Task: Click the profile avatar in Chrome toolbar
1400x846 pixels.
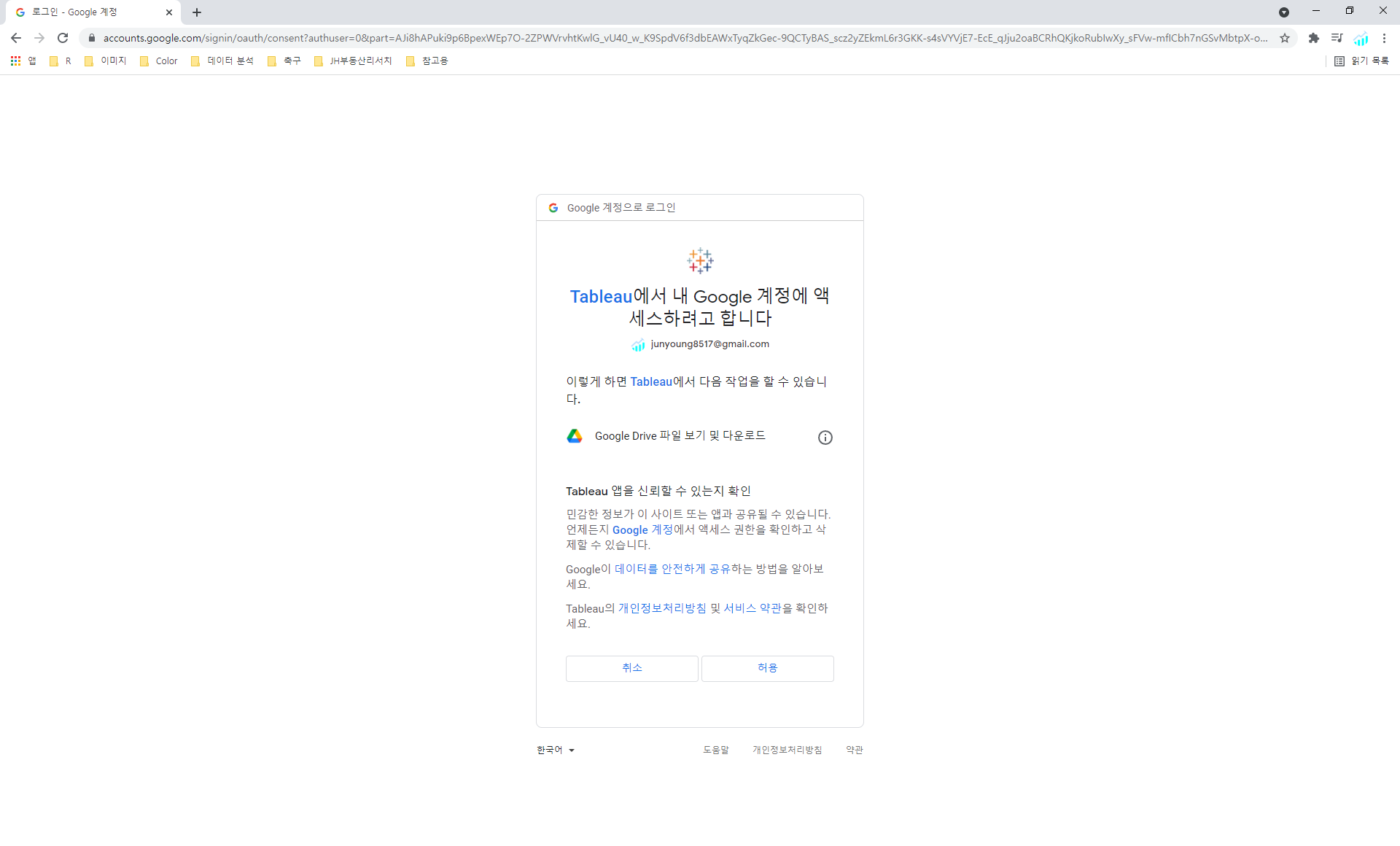Action: 1361,38
